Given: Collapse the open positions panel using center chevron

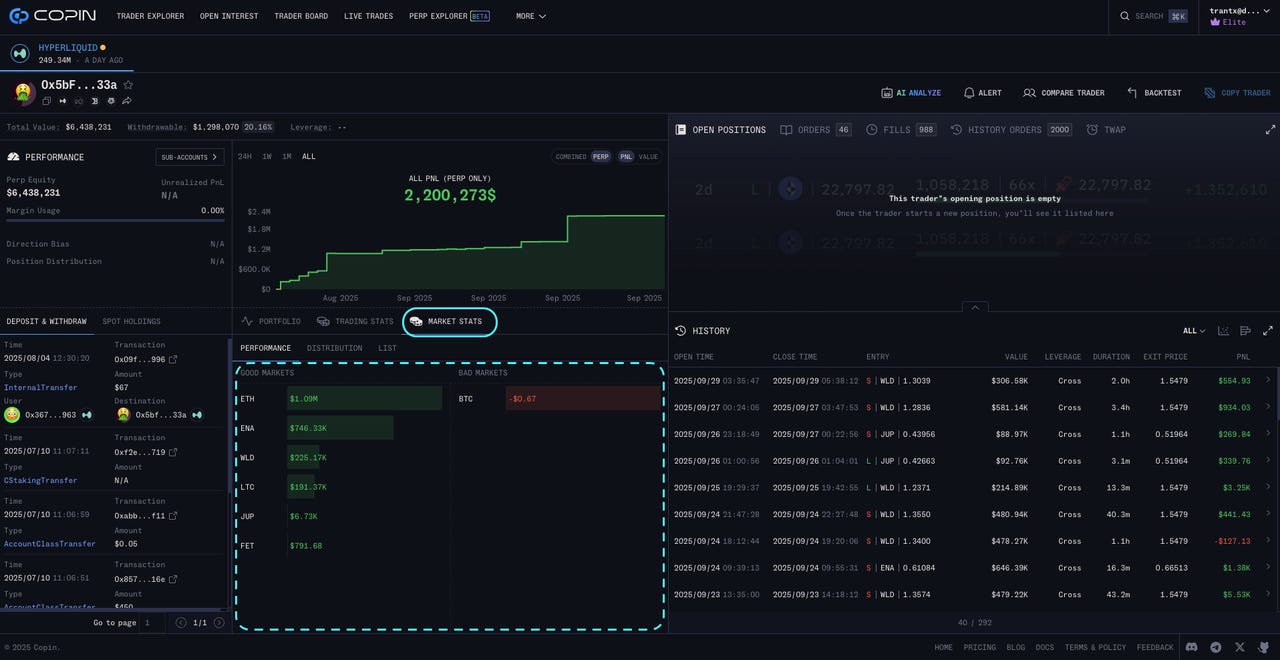Looking at the screenshot, I should coord(974,307).
